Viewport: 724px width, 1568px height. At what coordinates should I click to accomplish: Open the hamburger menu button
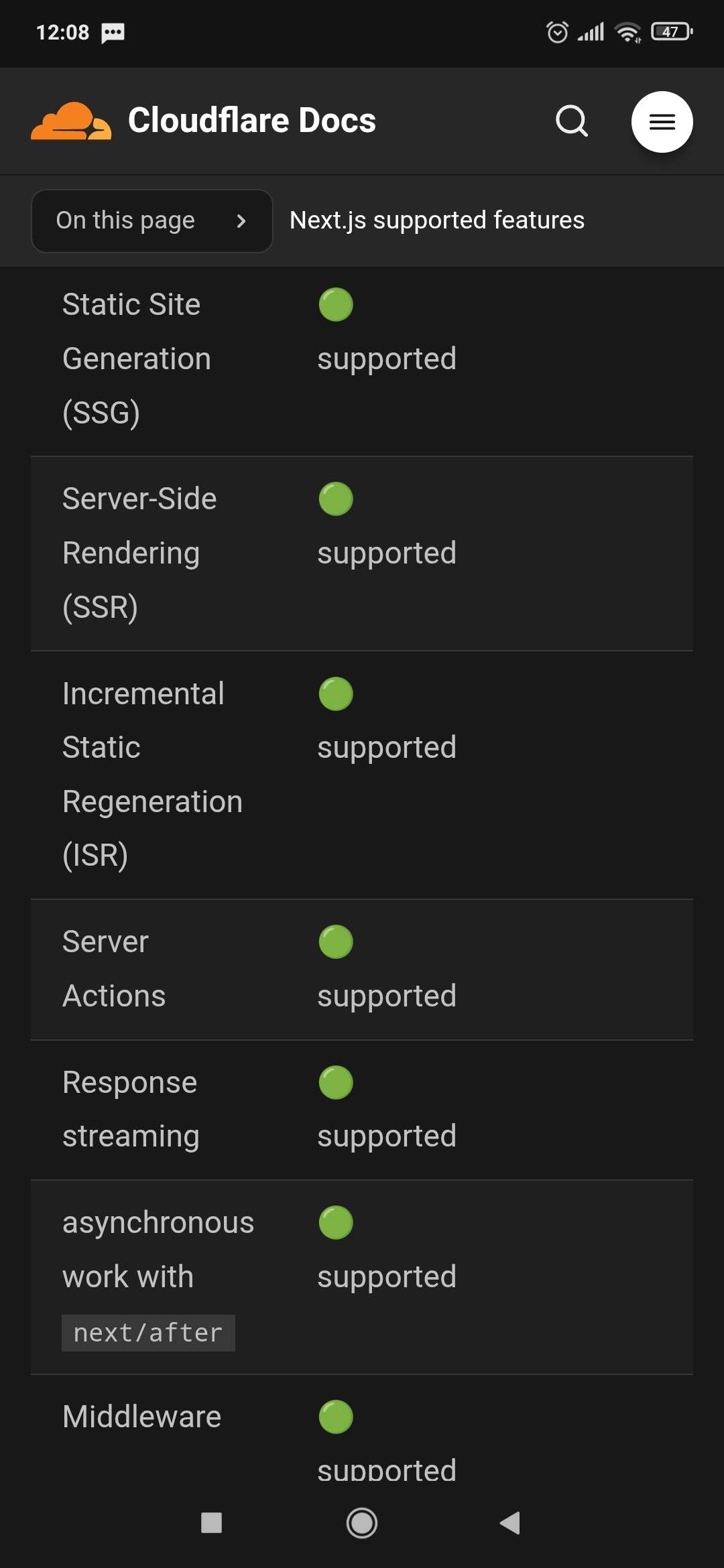662,122
